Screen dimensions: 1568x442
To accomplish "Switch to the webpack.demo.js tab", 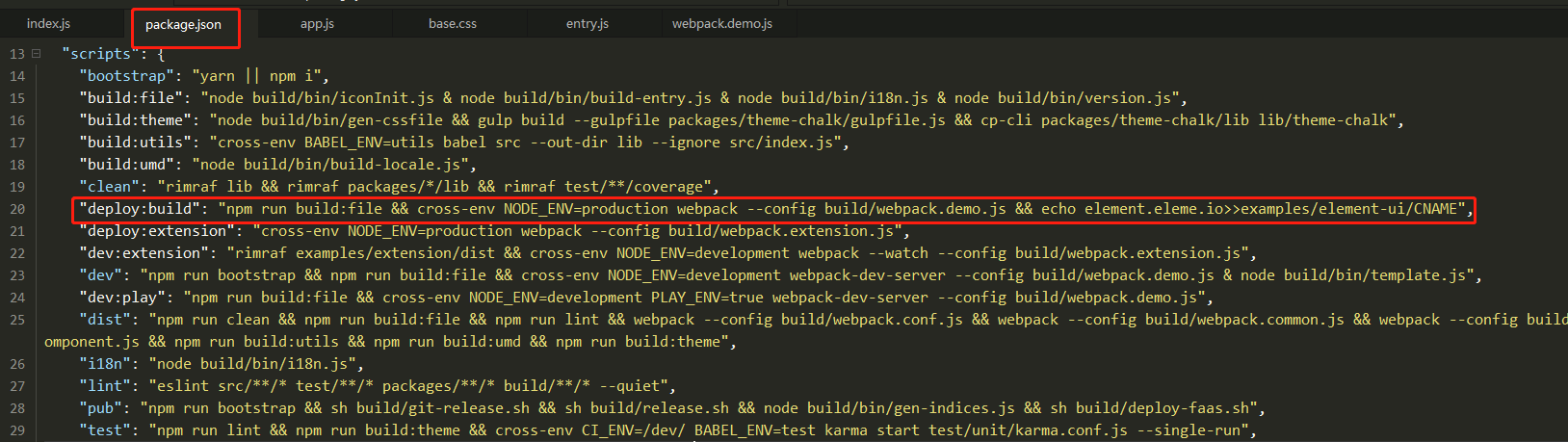I will pos(722,23).
